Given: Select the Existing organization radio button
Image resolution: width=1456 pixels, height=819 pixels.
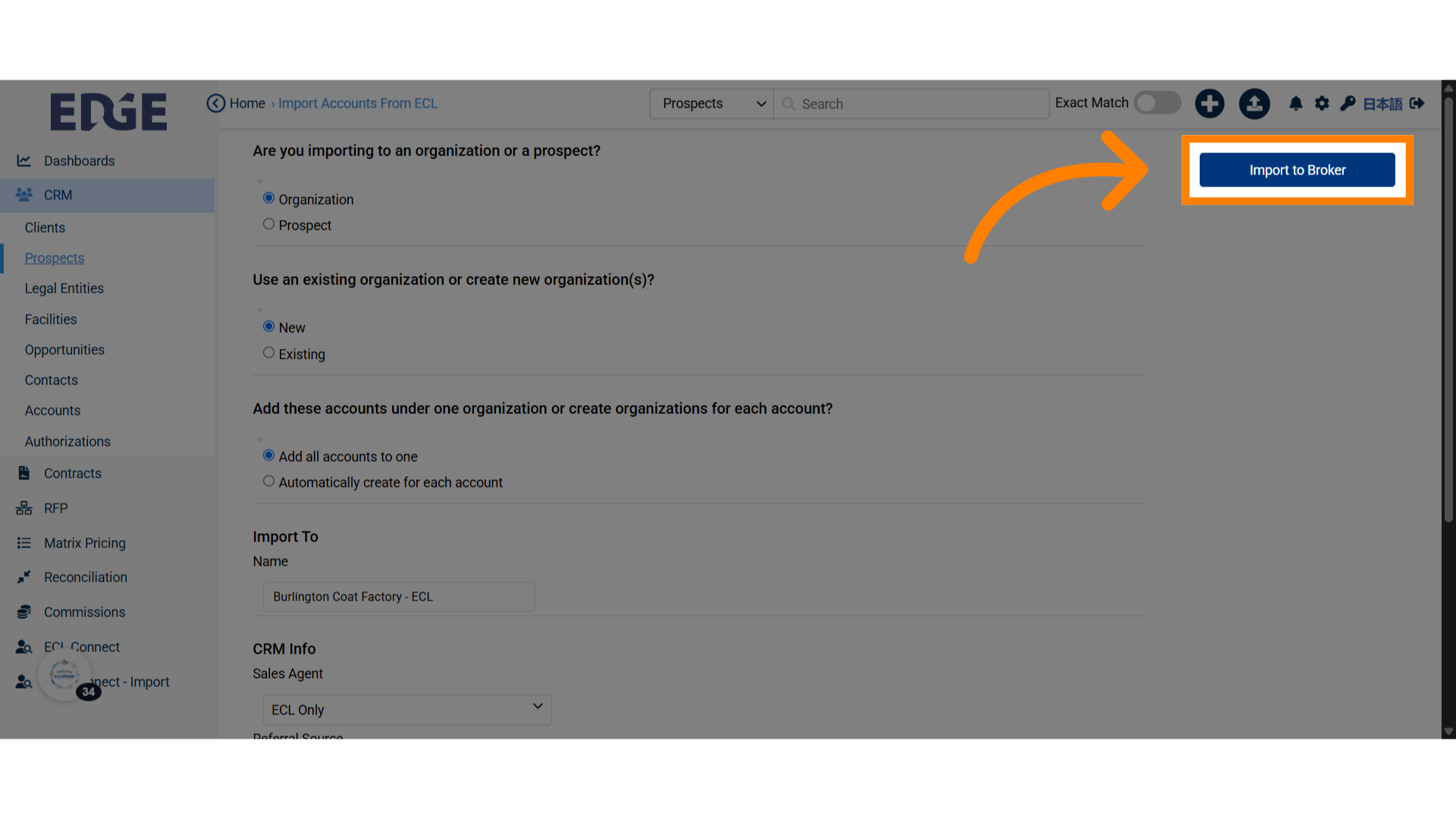Looking at the screenshot, I should coord(268,353).
